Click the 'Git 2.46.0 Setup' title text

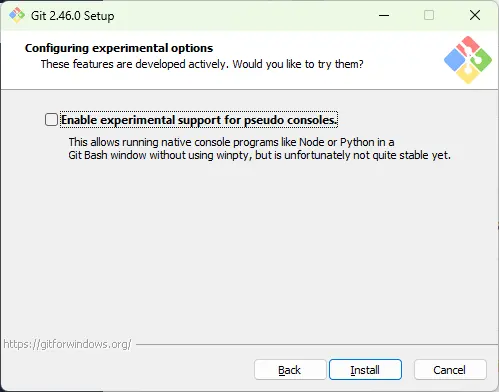(72, 16)
